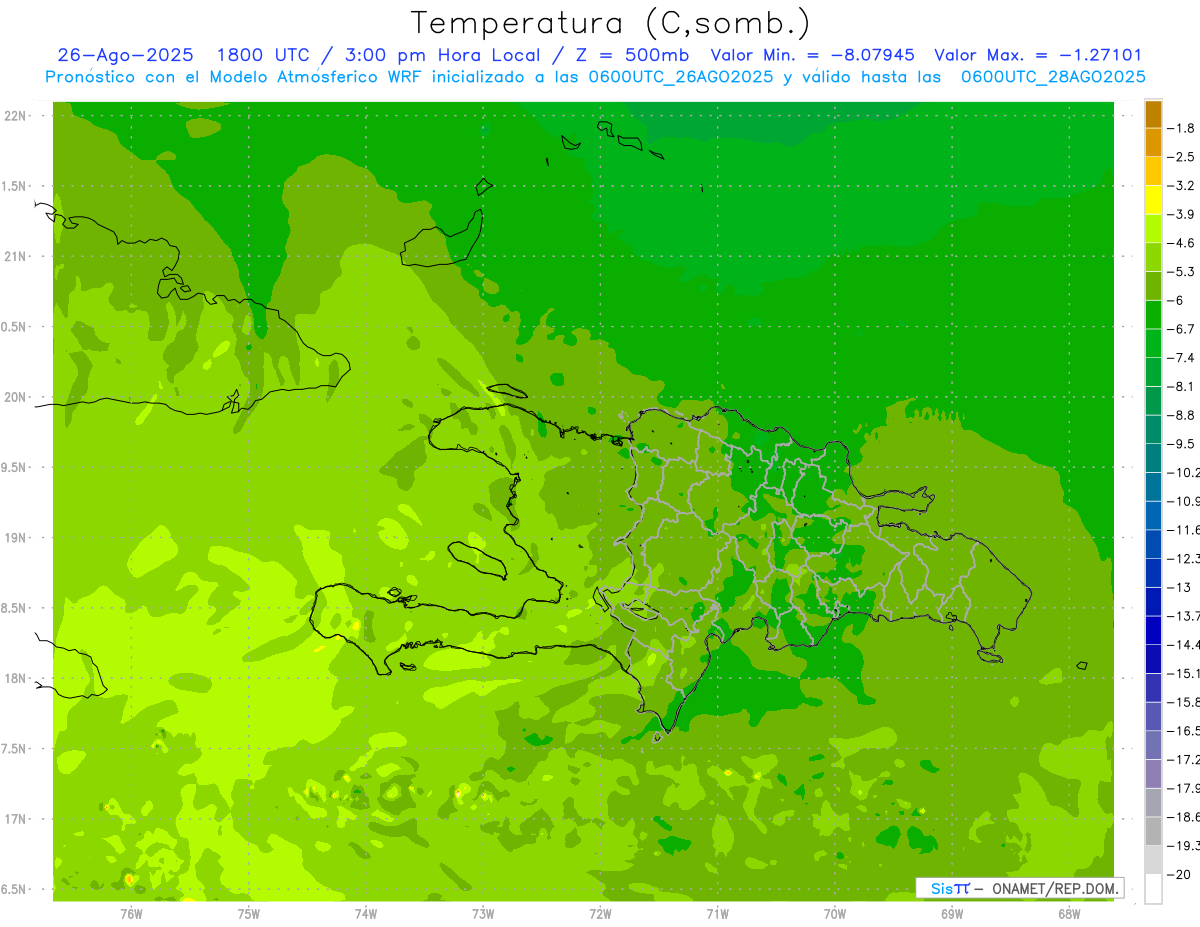Viewport: 1200px width, 927px height.
Task: Click the '73W' longitude axis label
Action: coord(483,914)
